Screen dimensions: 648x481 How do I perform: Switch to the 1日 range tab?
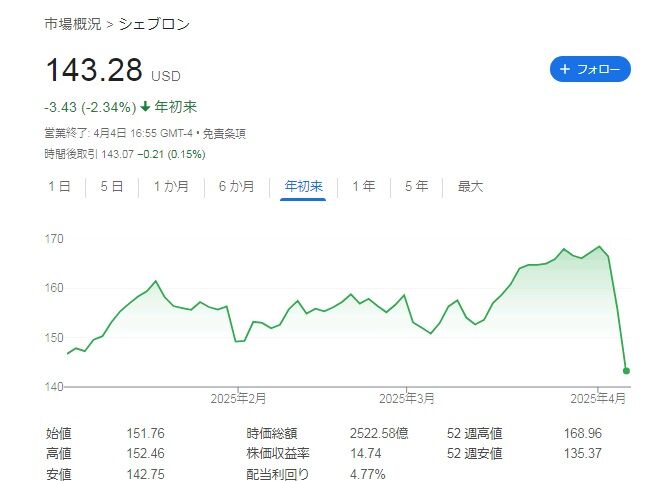pos(60,186)
